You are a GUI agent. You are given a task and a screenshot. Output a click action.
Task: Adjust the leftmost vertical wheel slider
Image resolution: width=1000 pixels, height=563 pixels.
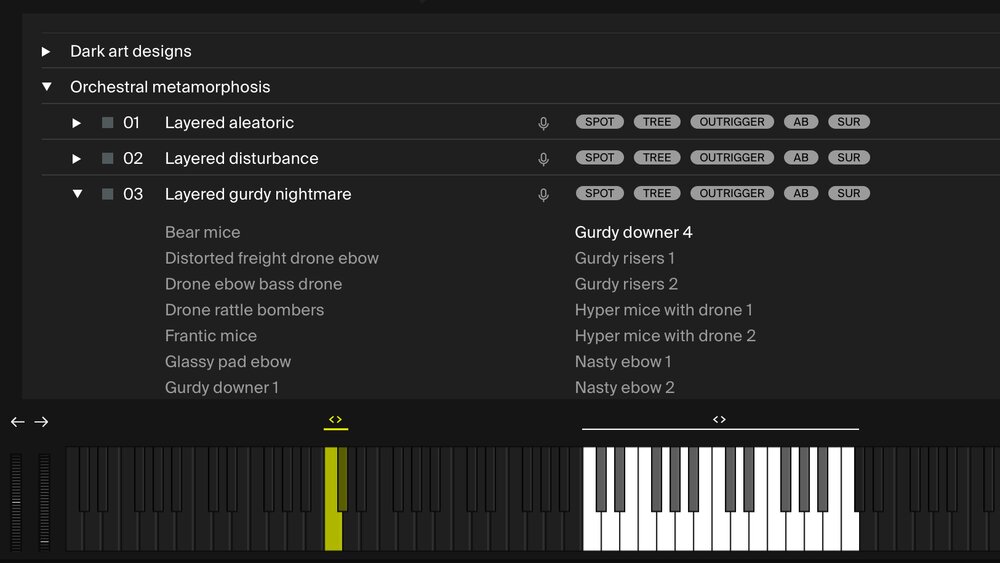pos(16,500)
